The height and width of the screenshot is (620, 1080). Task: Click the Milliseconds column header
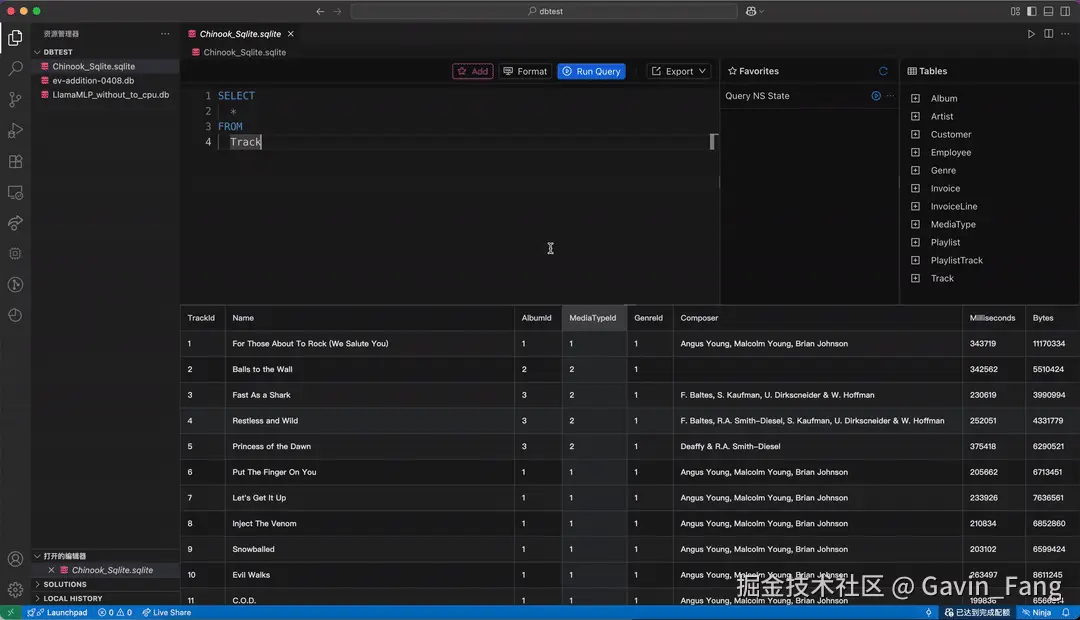[x=992, y=318]
